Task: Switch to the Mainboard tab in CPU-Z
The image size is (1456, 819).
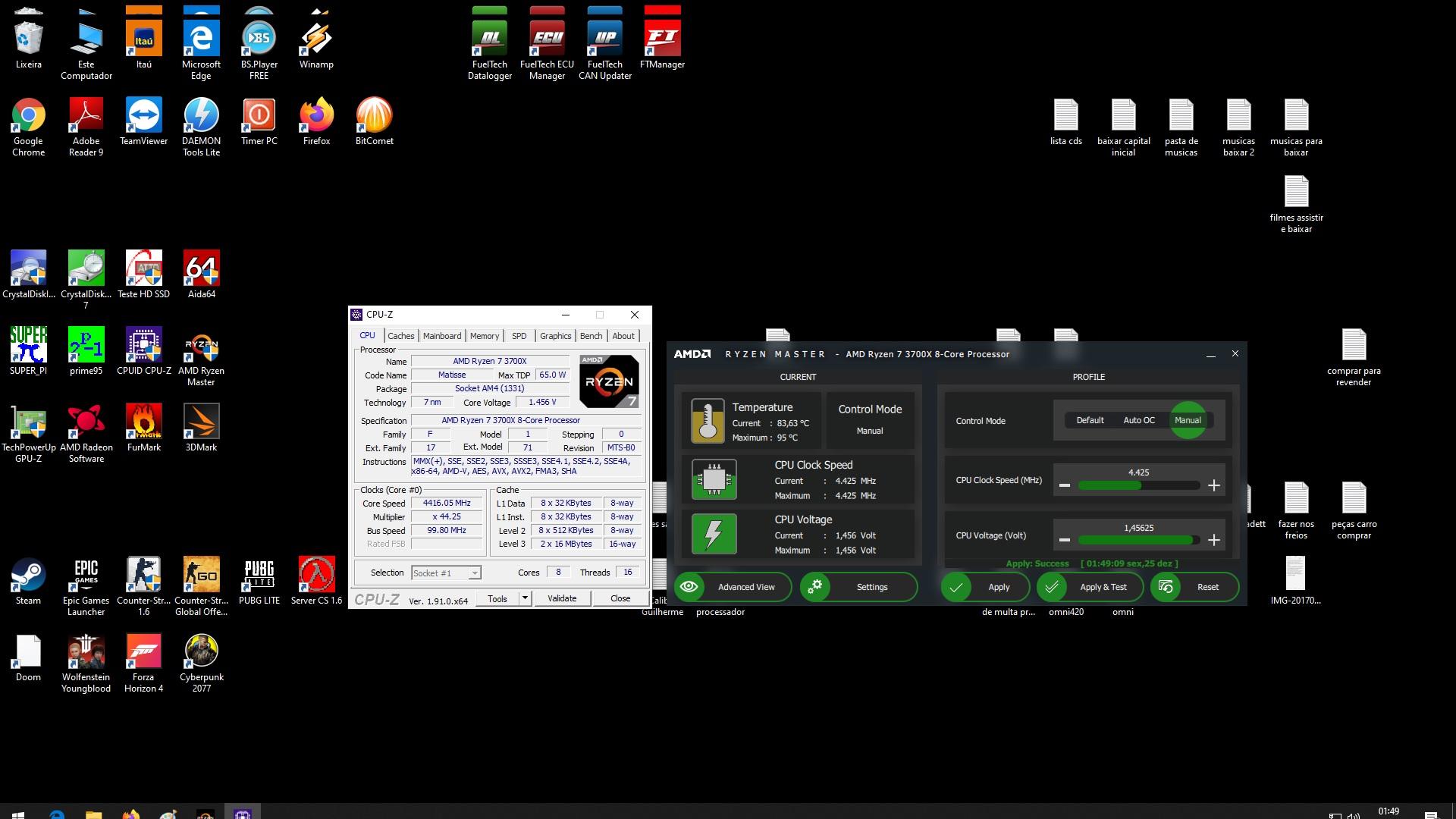Action: point(442,336)
